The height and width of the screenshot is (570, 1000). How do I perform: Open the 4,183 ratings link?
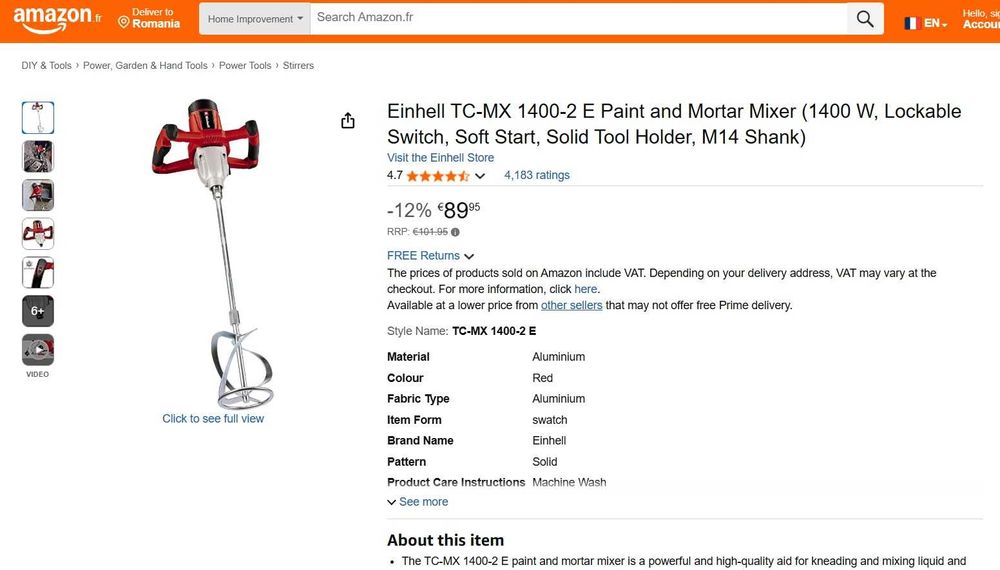537,175
